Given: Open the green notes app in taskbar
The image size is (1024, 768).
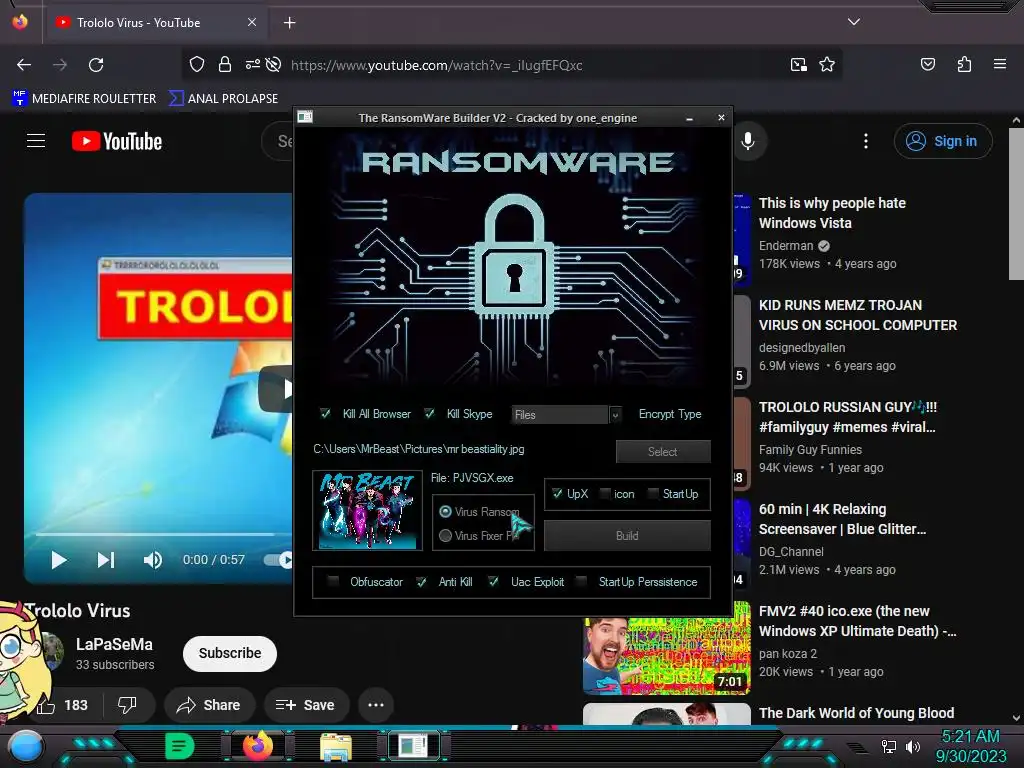Looking at the screenshot, I should (x=180, y=746).
